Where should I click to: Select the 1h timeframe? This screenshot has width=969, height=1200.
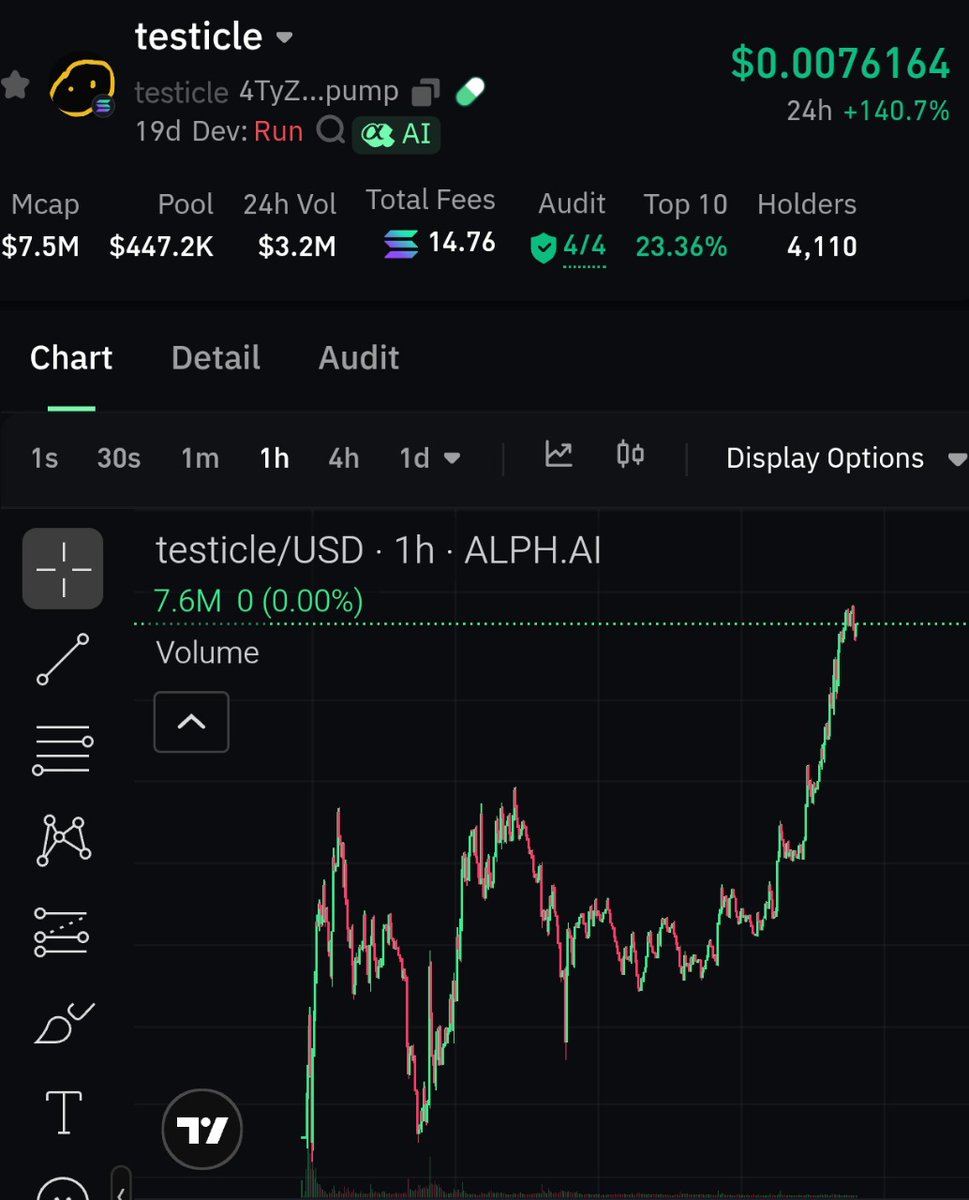[274, 458]
